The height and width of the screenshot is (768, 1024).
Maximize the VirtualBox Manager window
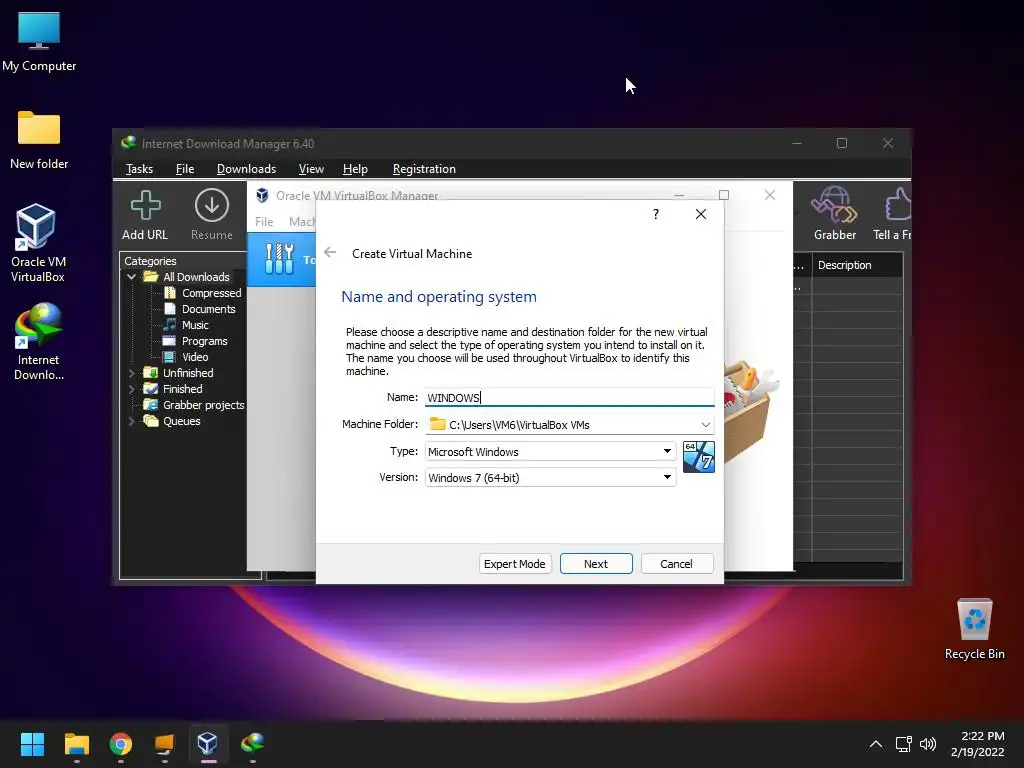(x=724, y=195)
